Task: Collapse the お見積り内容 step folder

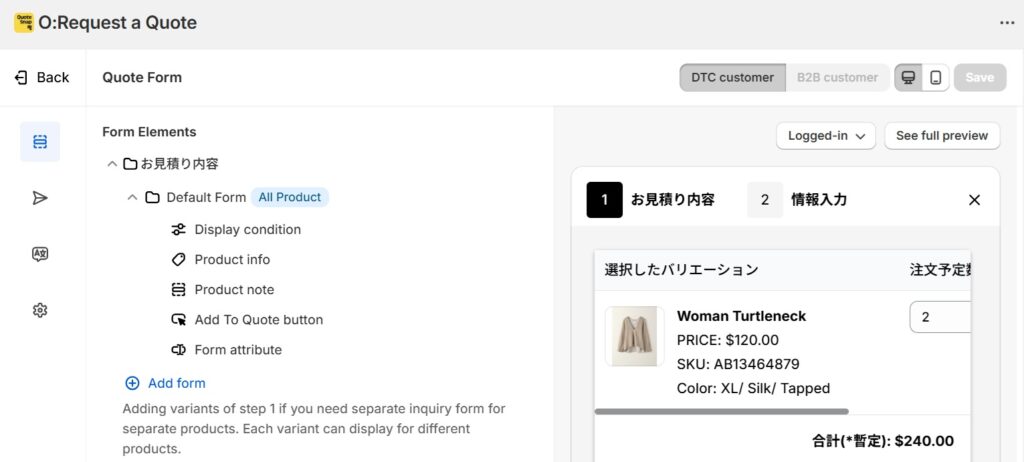Action: point(112,163)
